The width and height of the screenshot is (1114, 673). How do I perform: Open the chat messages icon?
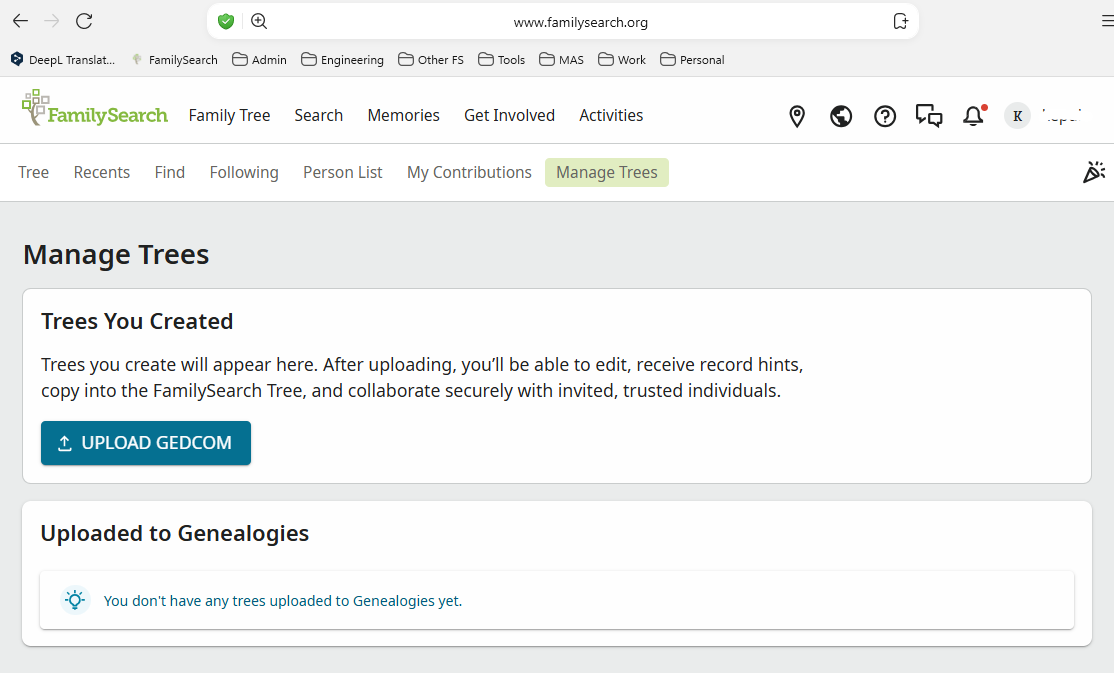929,116
